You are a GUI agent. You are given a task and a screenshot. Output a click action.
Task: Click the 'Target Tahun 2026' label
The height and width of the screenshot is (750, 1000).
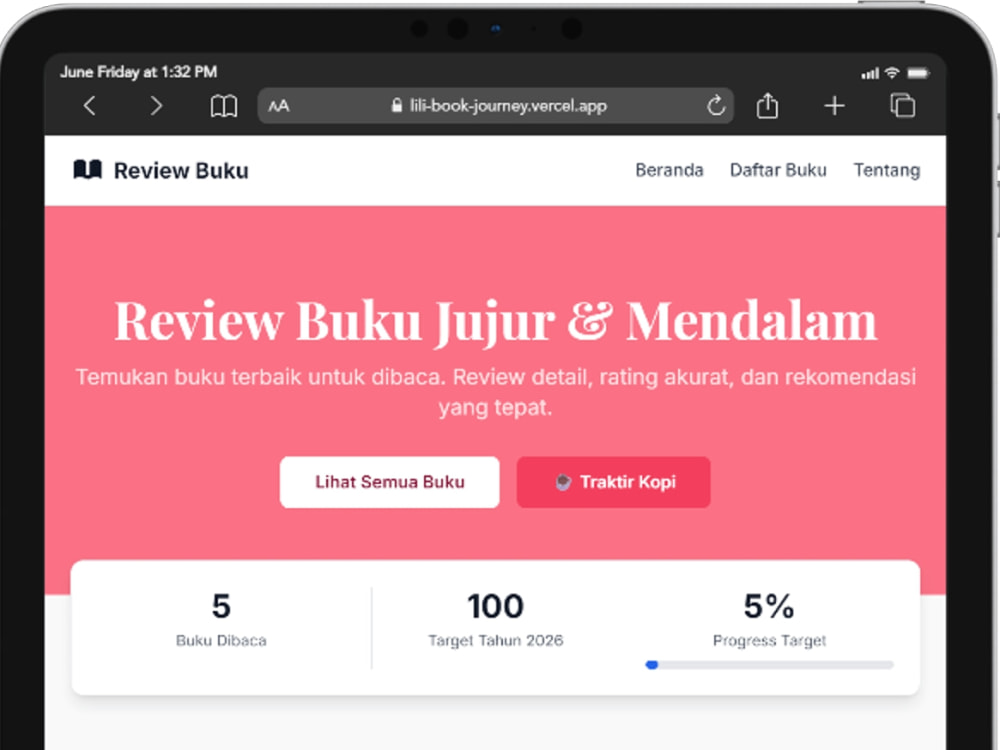[496, 640]
